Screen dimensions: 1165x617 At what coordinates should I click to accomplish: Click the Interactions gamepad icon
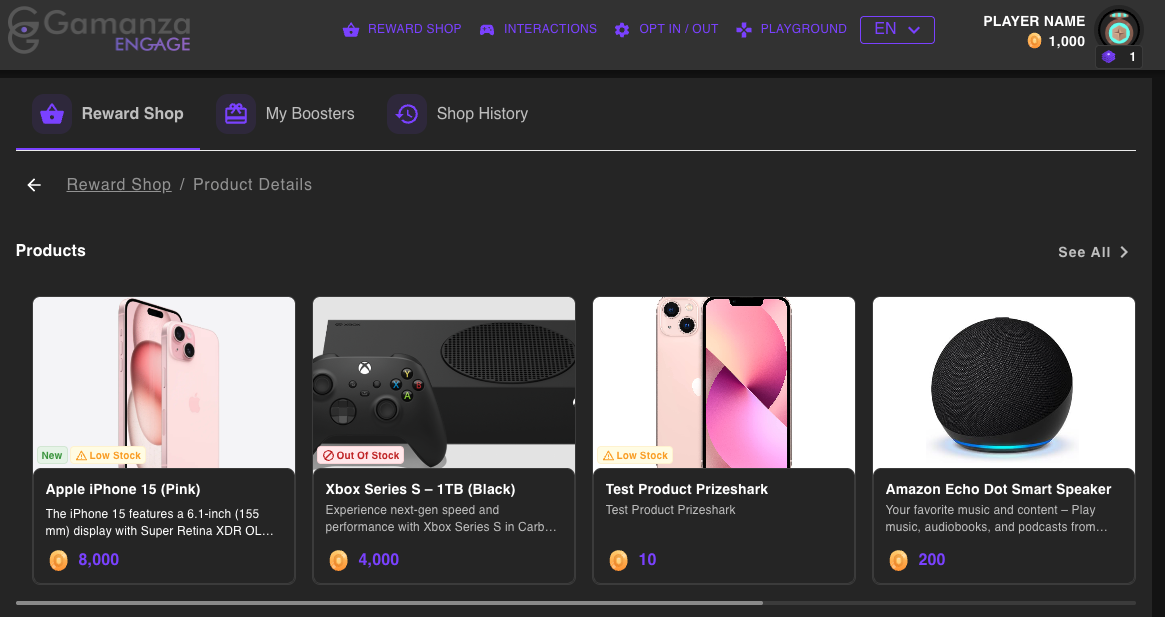point(487,30)
